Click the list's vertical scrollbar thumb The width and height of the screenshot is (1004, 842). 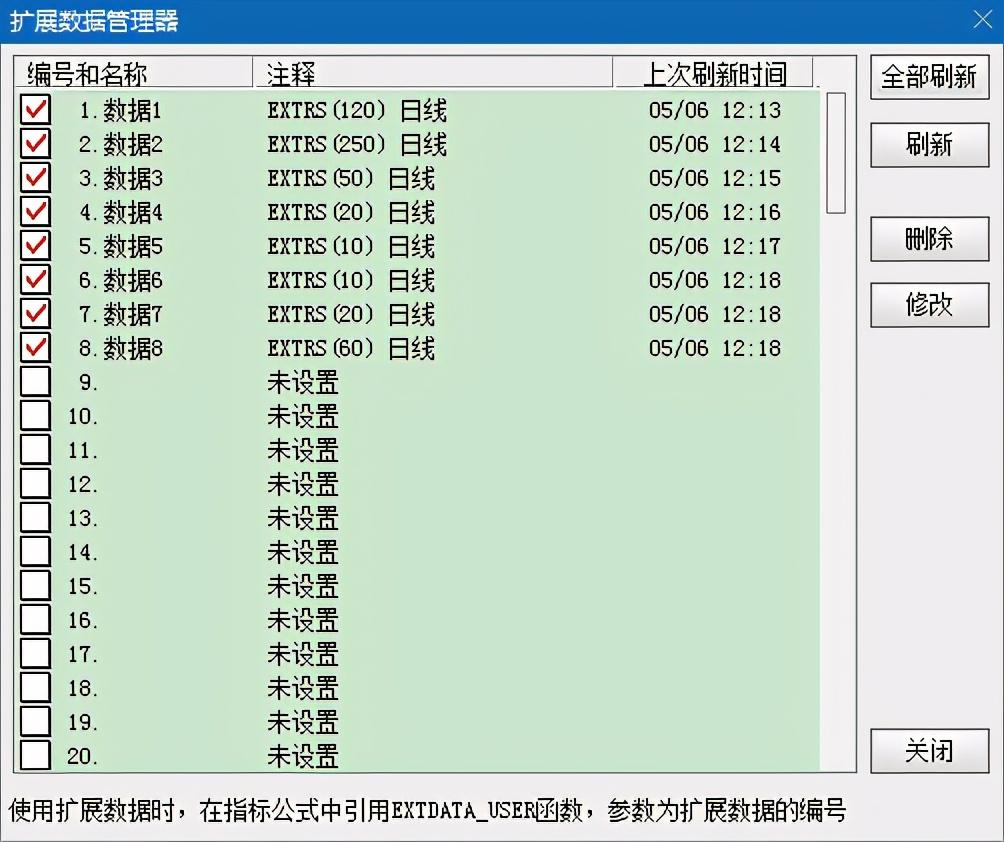[836, 152]
